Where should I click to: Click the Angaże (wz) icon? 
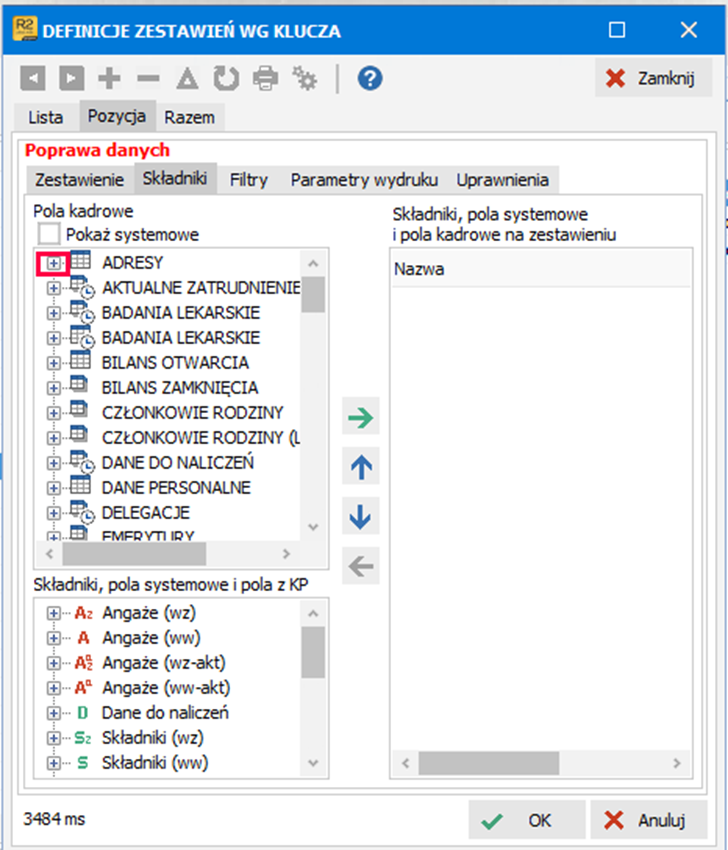point(83,613)
